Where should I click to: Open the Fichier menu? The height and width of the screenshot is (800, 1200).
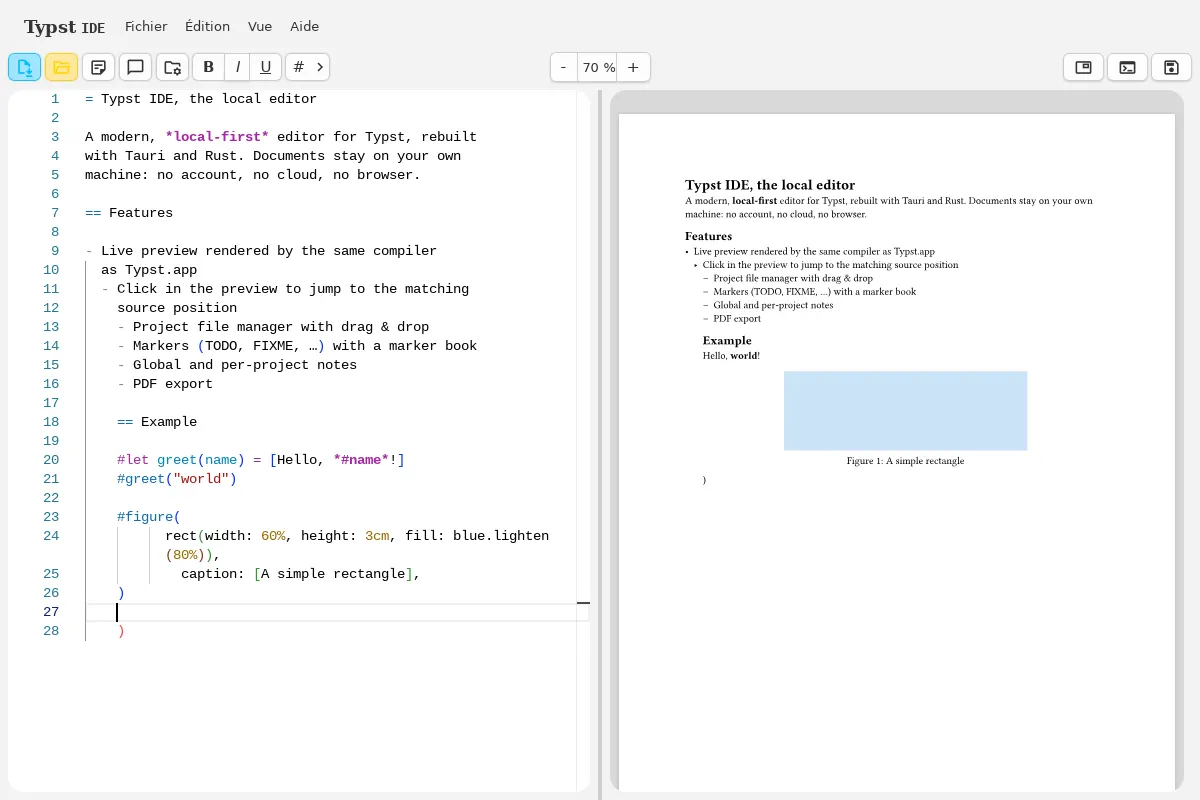tap(146, 27)
